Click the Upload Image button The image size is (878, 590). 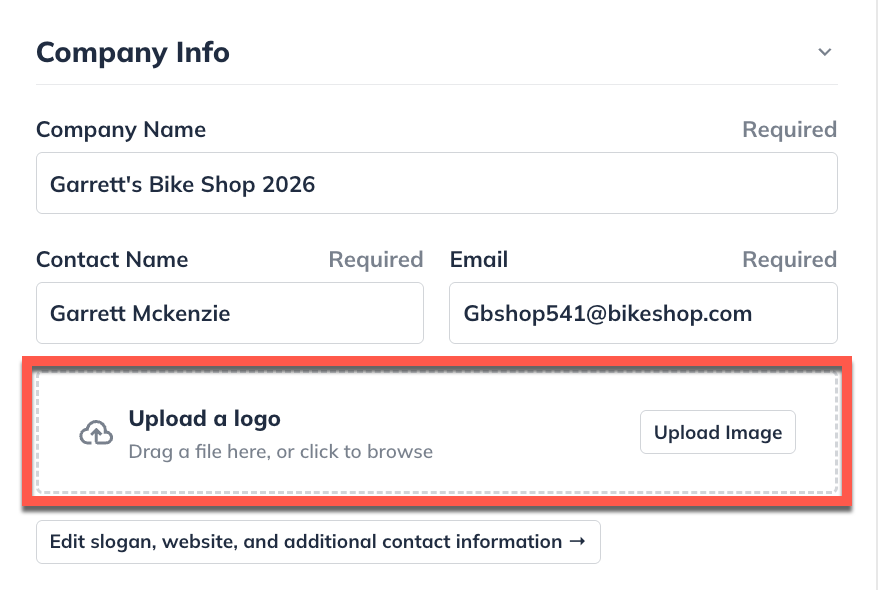(717, 432)
